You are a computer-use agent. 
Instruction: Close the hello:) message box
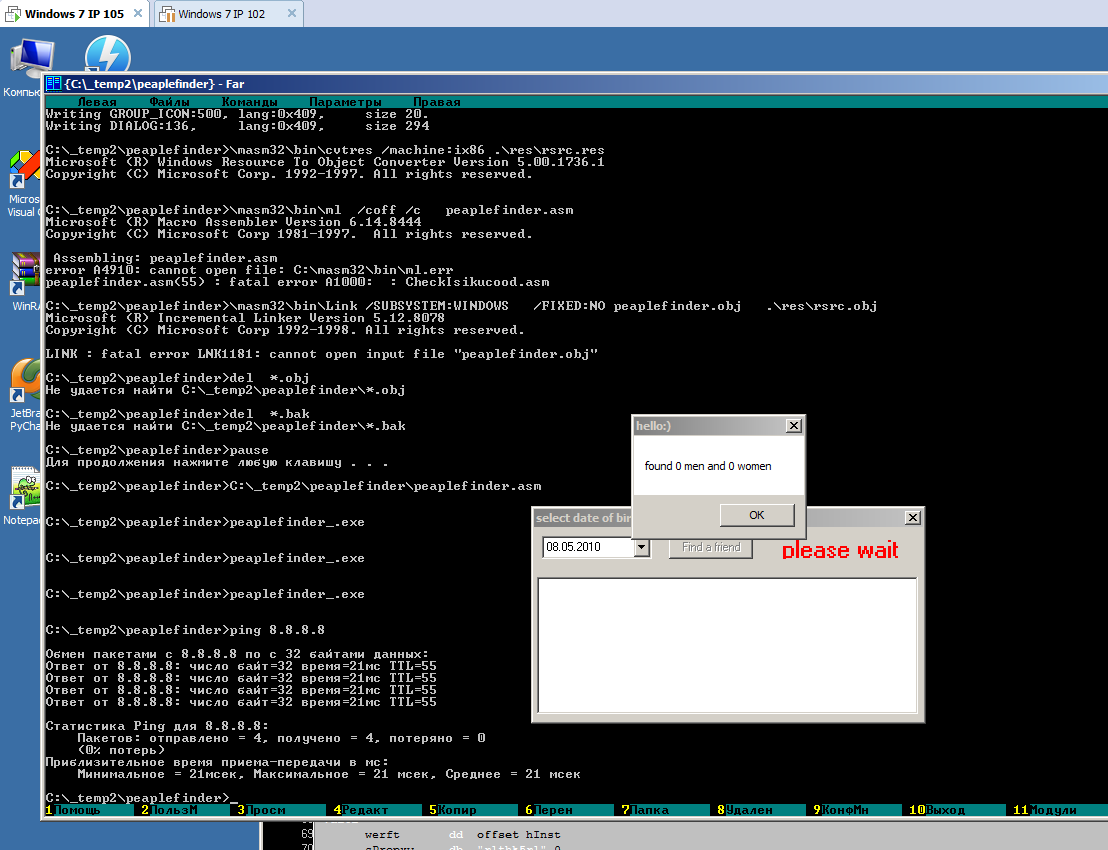pos(794,426)
